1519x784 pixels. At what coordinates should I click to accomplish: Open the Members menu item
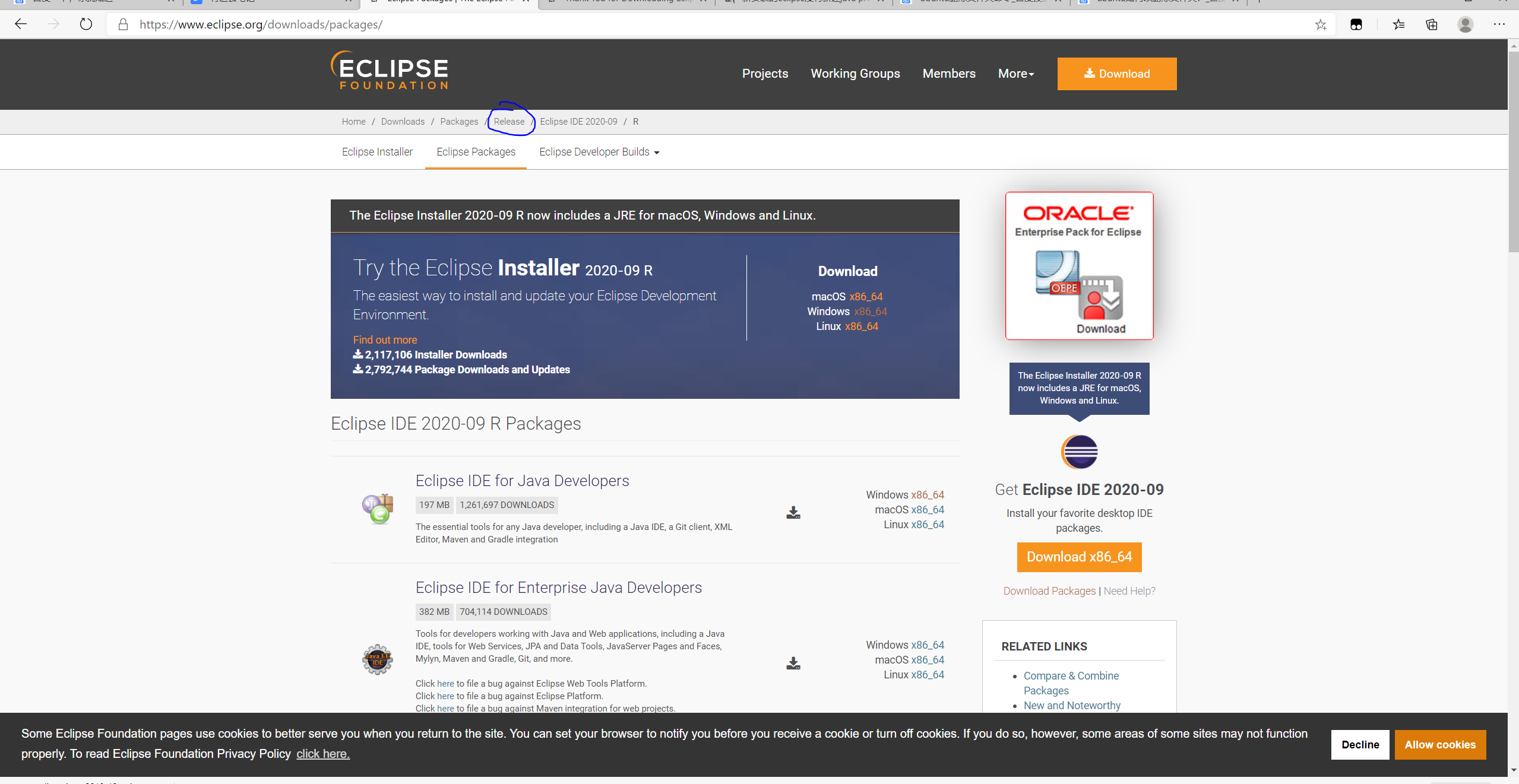pyautogui.click(x=949, y=74)
